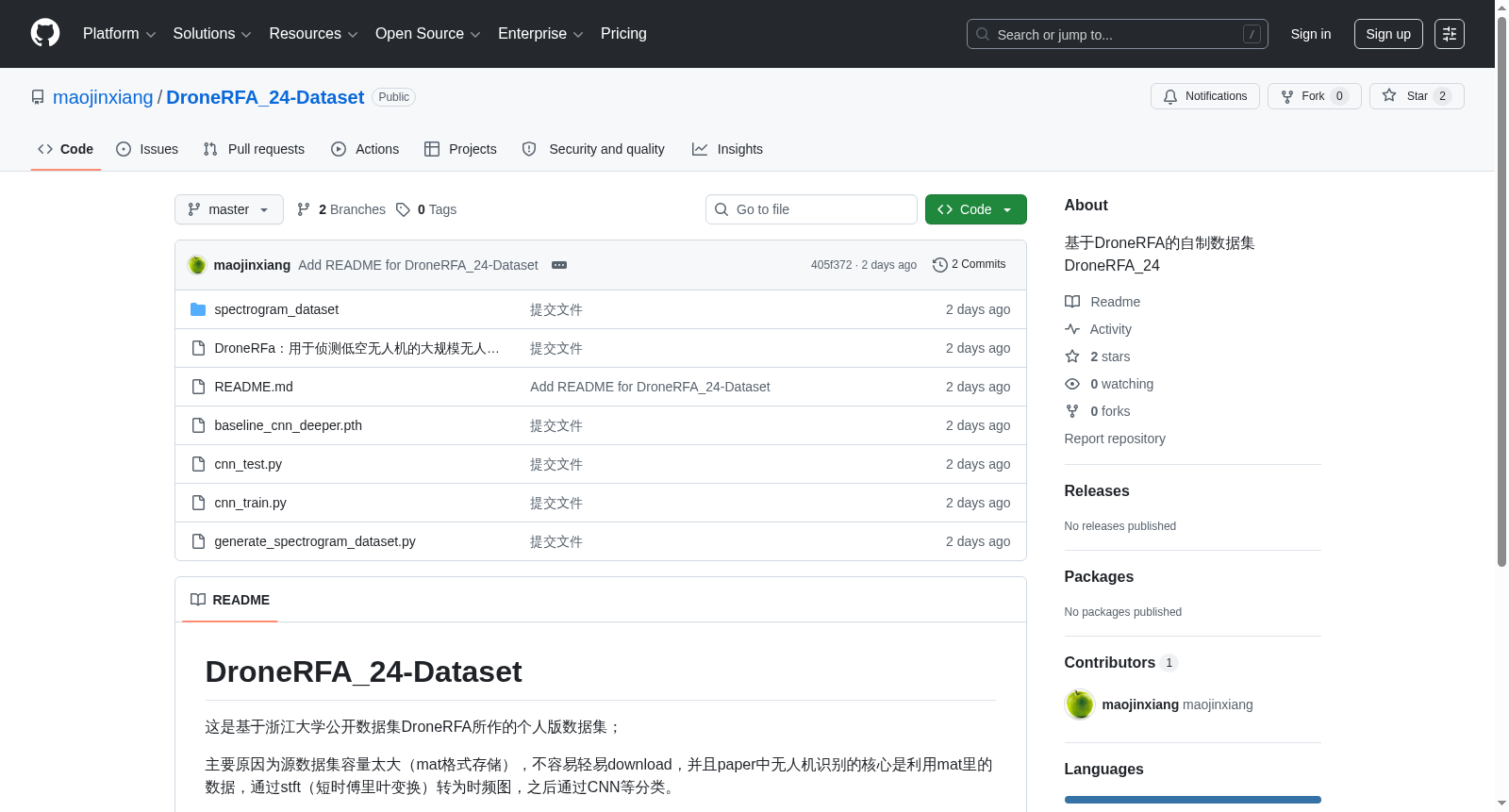Click file icon beside cnn_test.py
This screenshot has height=812, width=1509.
click(198, 464)
